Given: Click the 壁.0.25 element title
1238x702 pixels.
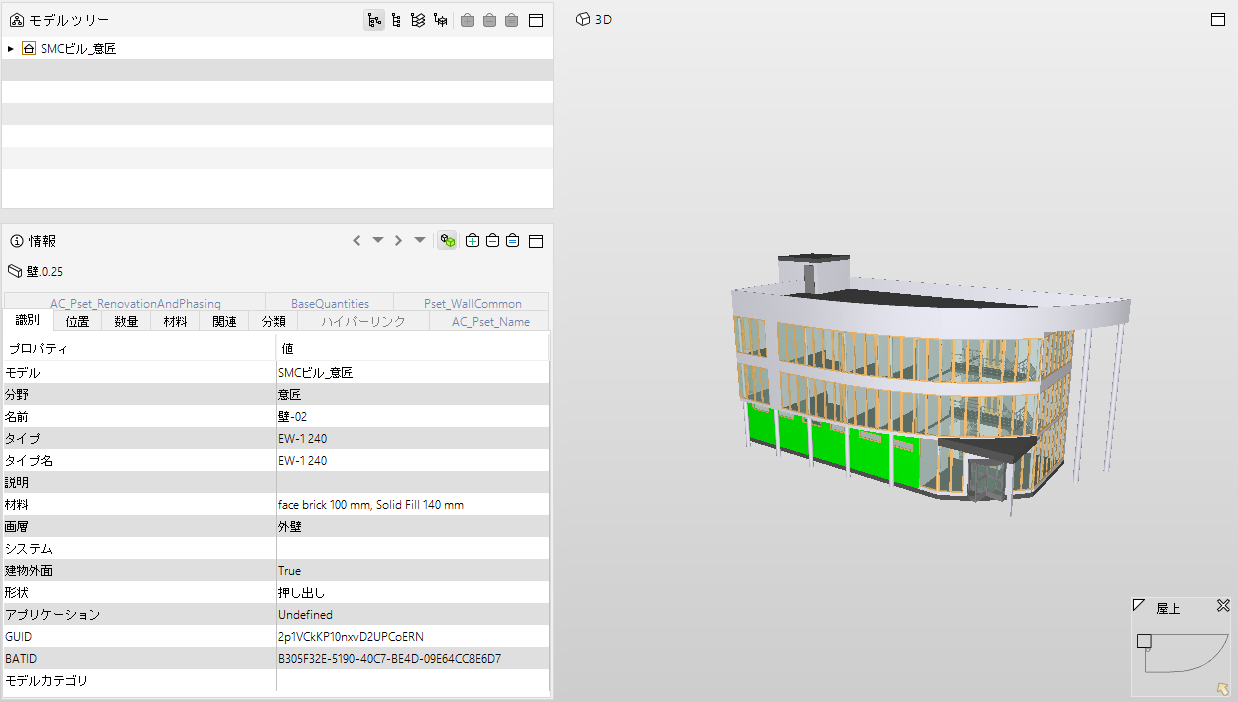Looking at the screenshot, I should pyautogui.click(x=44, y=271).
